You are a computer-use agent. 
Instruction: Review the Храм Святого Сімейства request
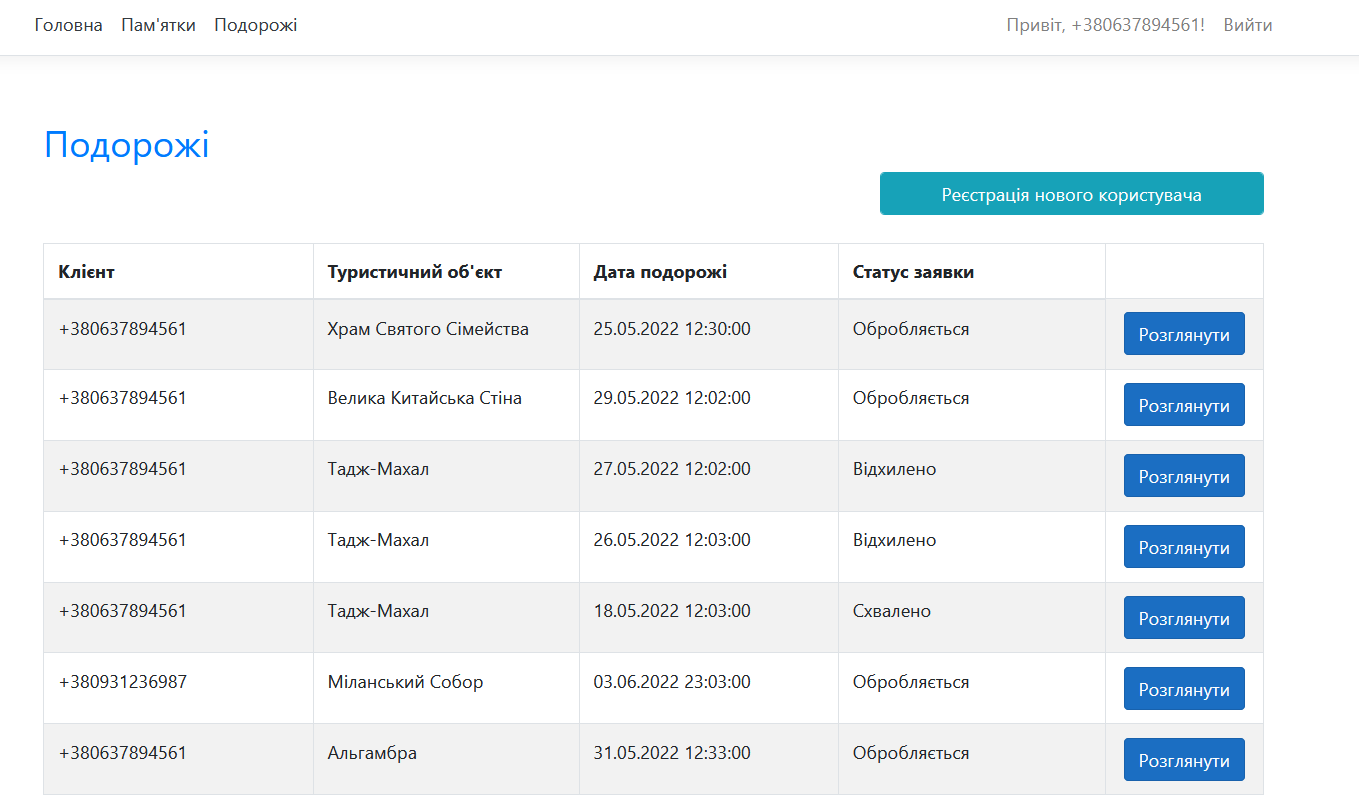(1184, 334)
